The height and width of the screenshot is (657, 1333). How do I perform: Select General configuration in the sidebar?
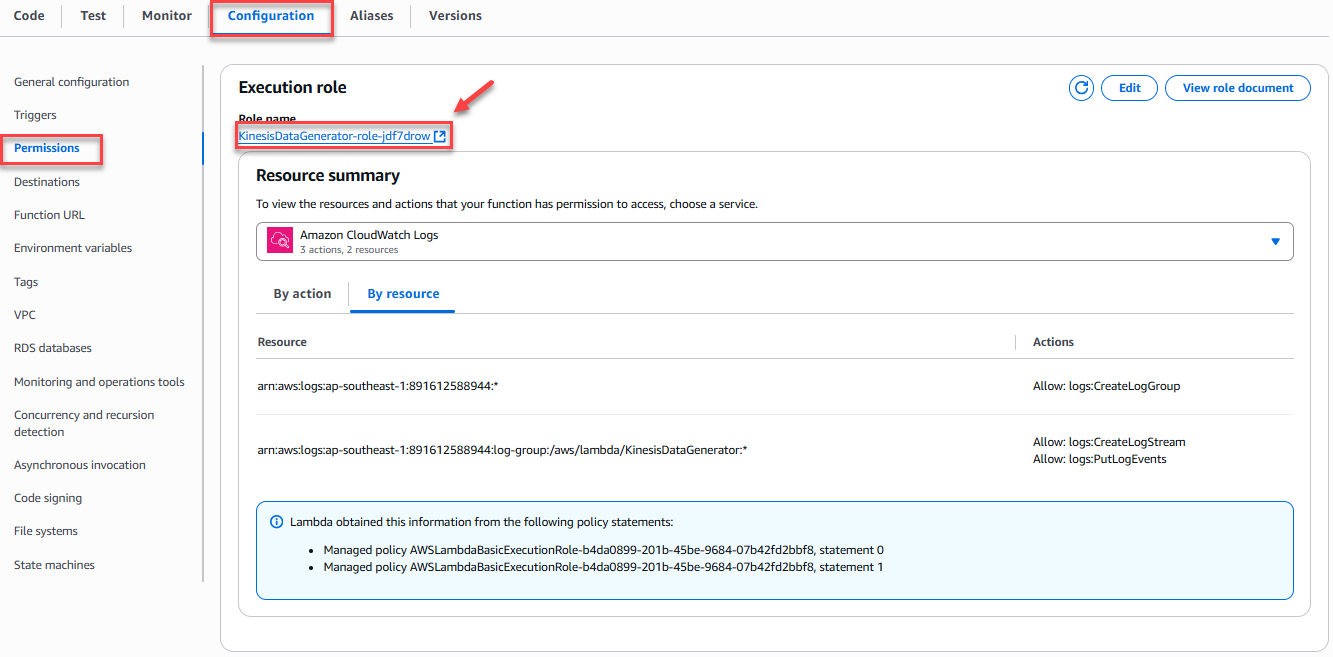tap(72, 82)
